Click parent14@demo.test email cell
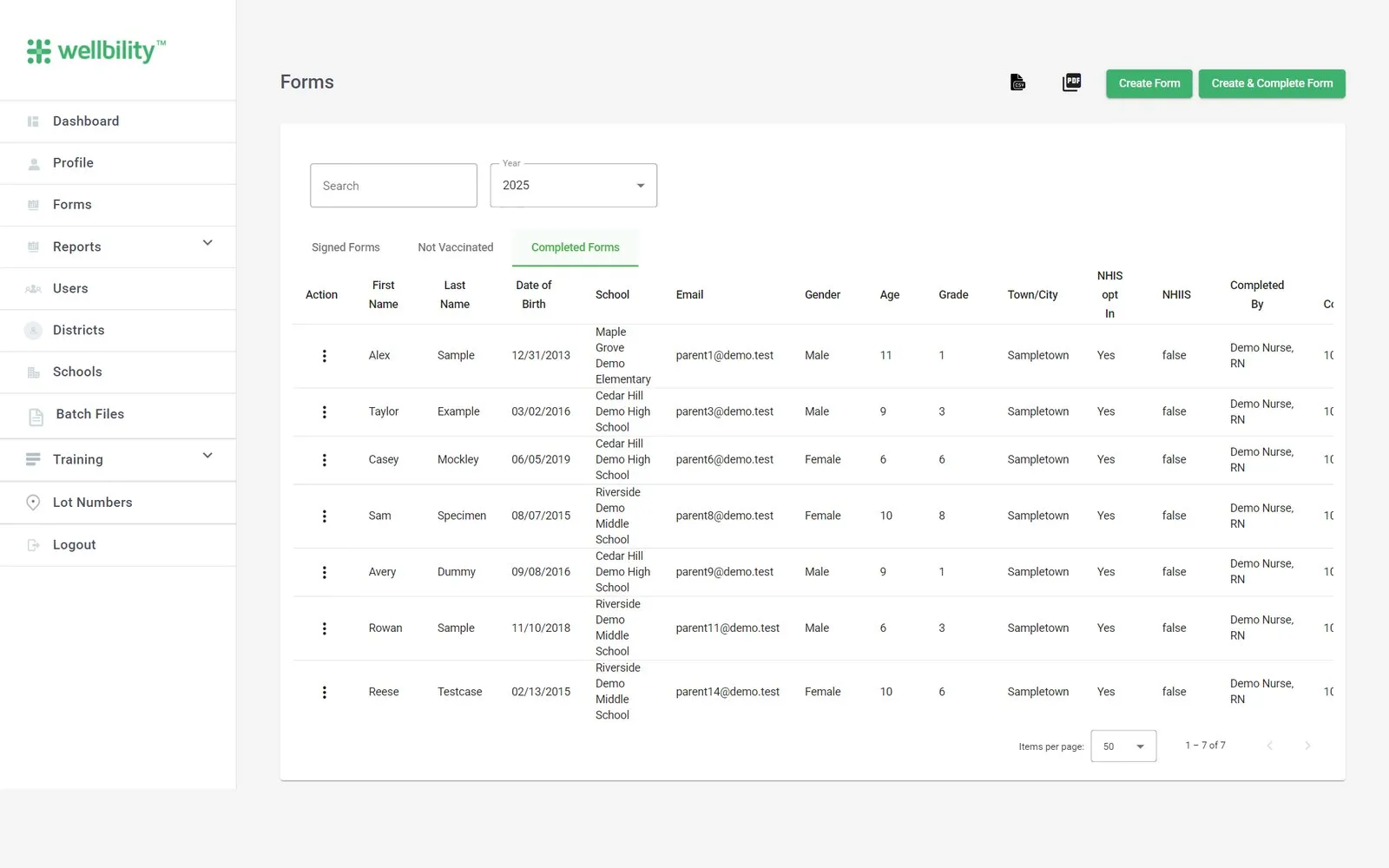1389x868 pixels. click(x=727, y=692)
